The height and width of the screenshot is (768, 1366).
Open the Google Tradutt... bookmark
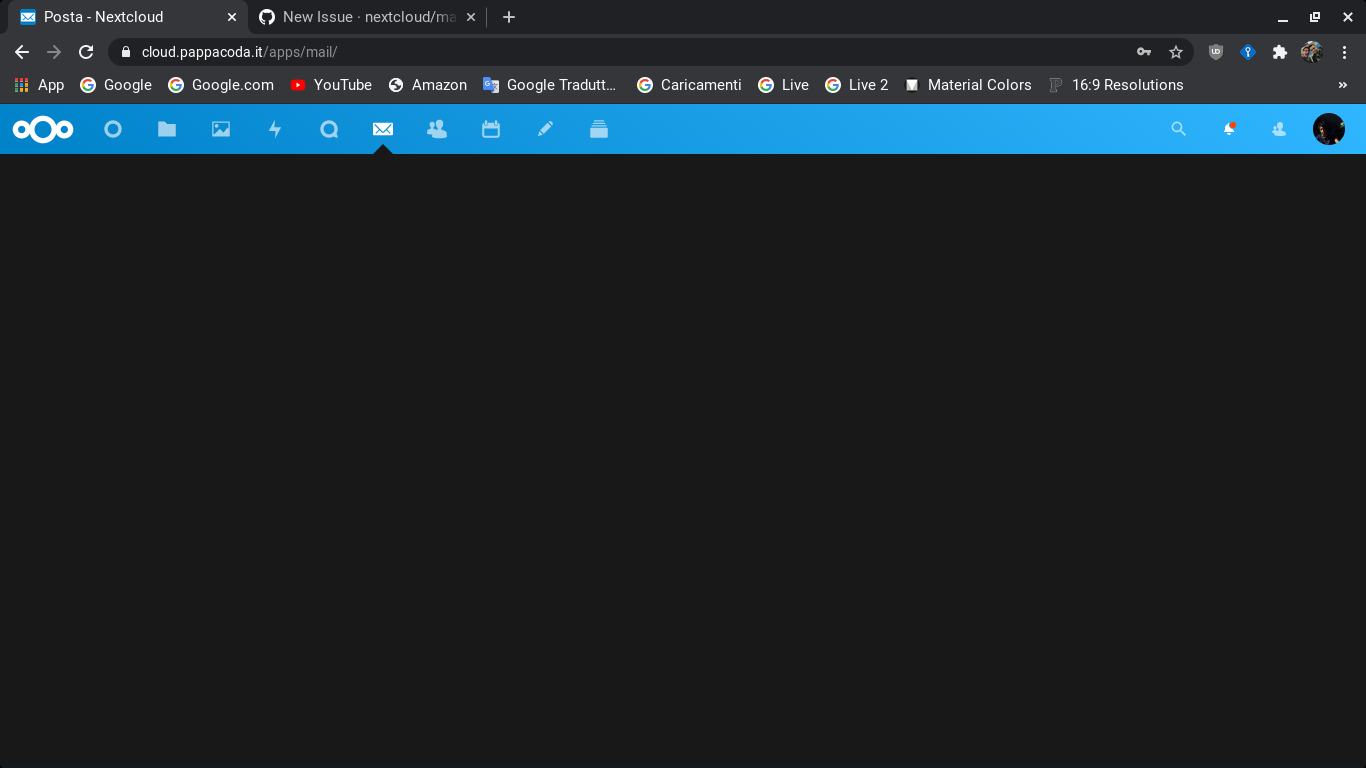550,85
